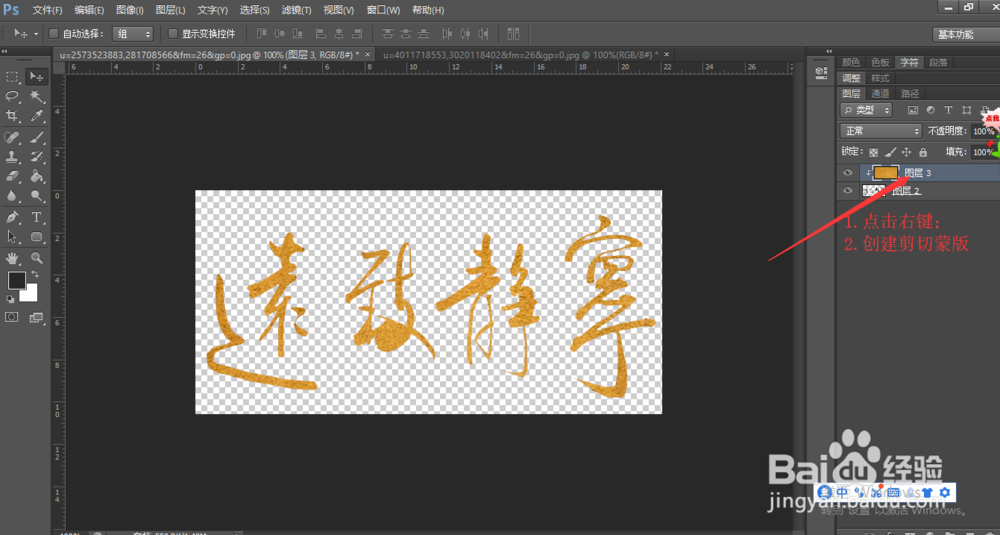Viewport: 1000px width, 535px height.
Task: Enable the 自动选择 checkbox
Action: (54, 34)
